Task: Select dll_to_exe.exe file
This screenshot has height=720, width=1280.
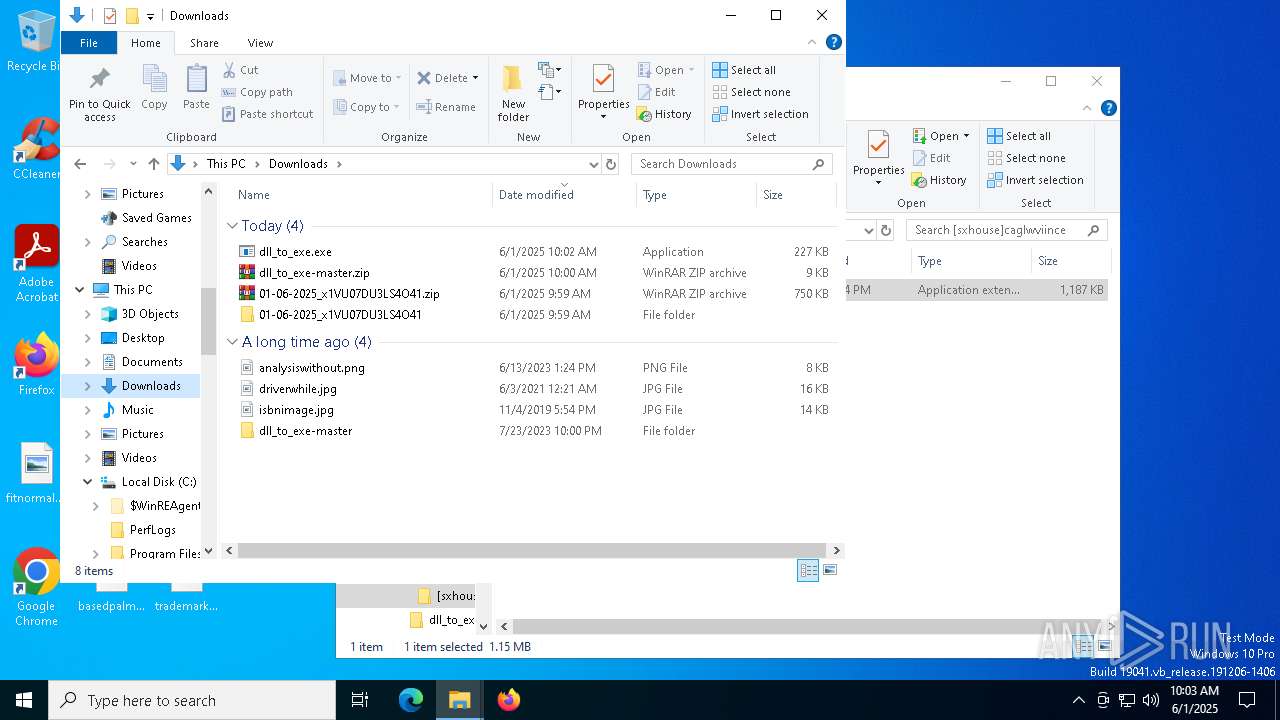Action: 534,252
